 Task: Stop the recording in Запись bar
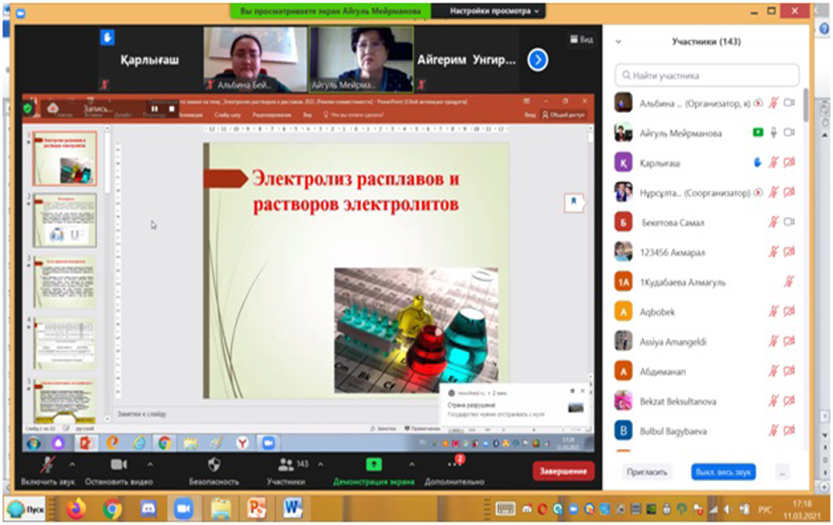coord(172,108)
